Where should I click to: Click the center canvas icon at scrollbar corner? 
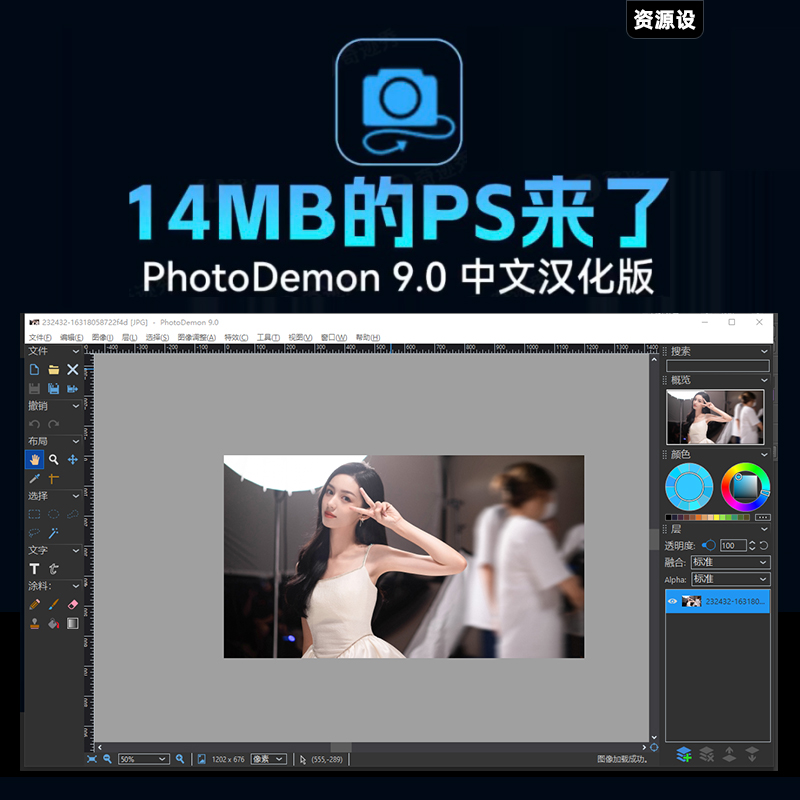654,747
